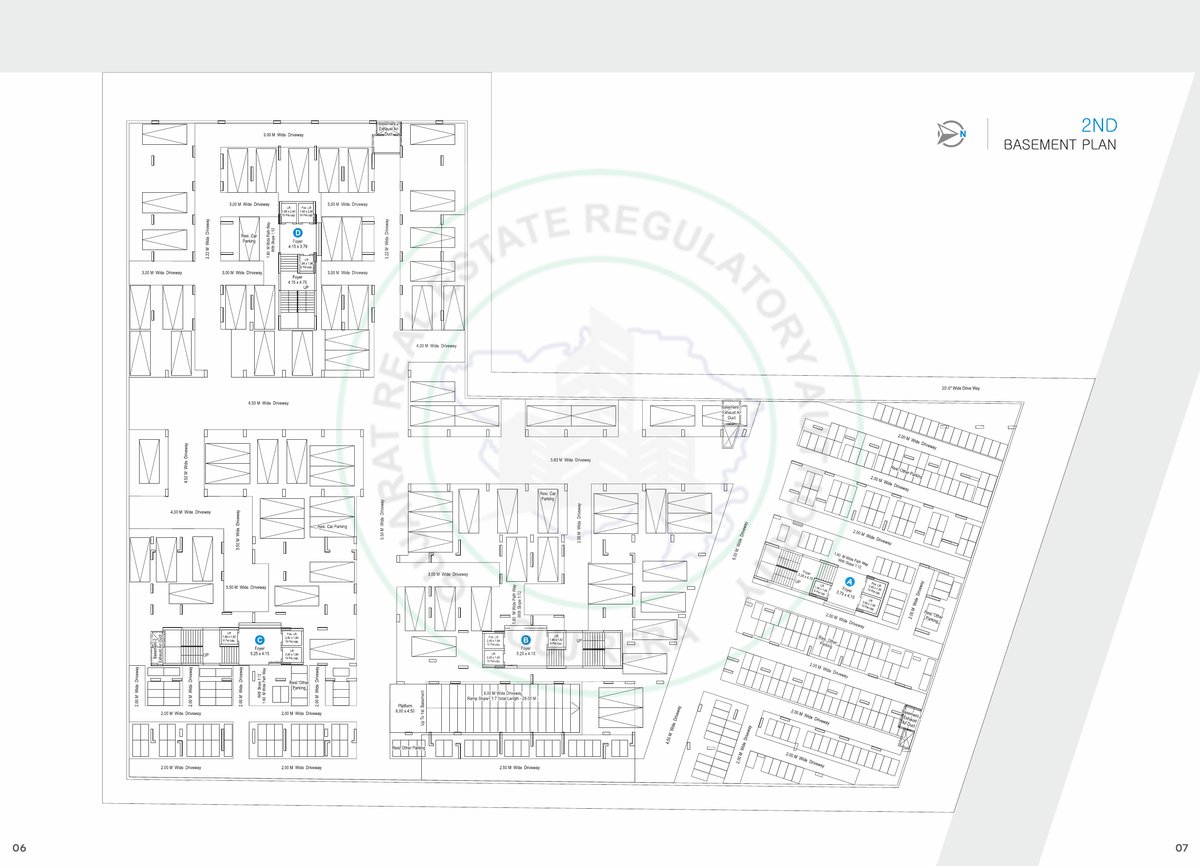Click page number 06
Viewport: 1200px width, 866px height.
[19, 848]
